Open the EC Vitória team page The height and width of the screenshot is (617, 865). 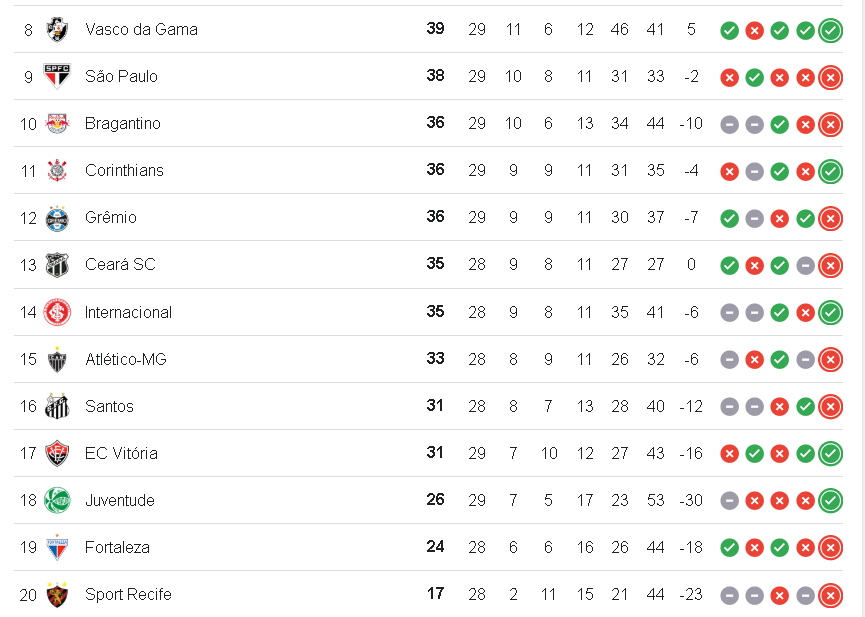(x=121, y=453)
